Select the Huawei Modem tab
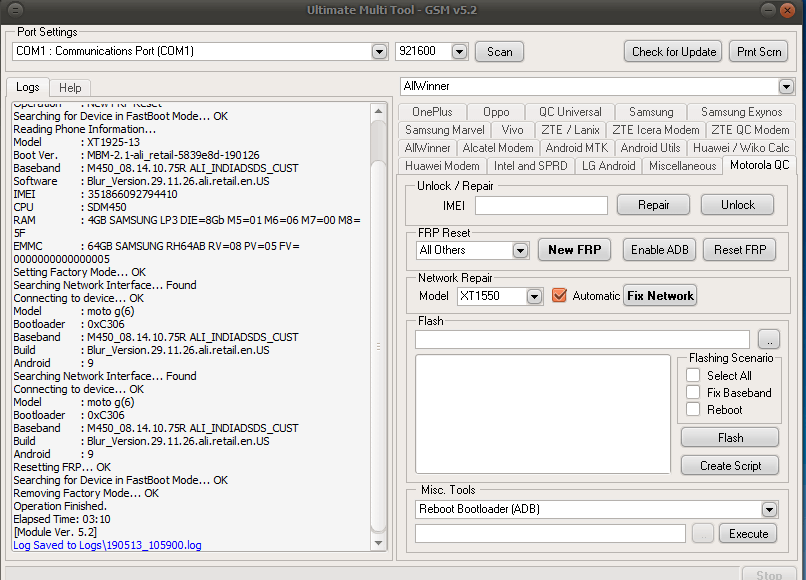The width and height of the screenshot is (806, 580). coord(442,166)
